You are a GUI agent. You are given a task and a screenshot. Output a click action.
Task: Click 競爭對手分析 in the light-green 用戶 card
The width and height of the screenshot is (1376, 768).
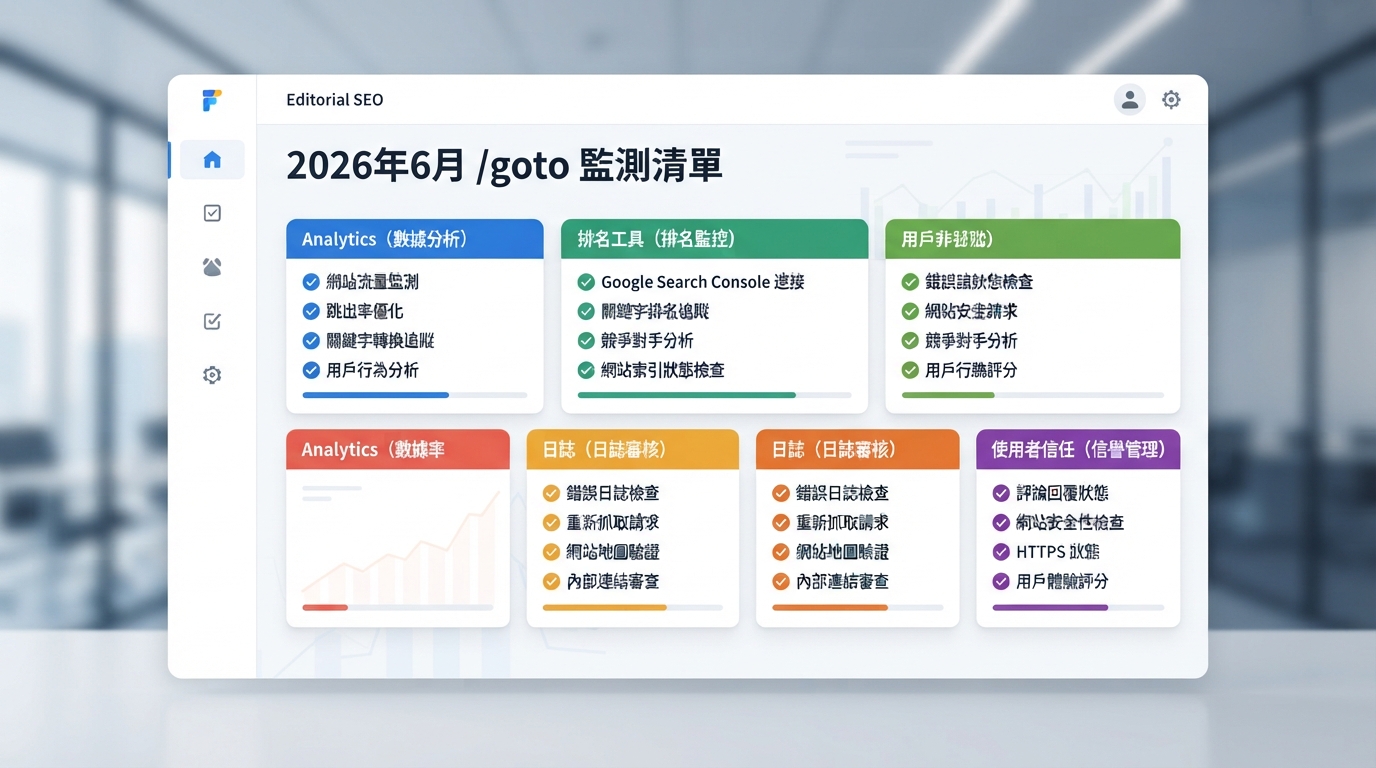point(971,340)
